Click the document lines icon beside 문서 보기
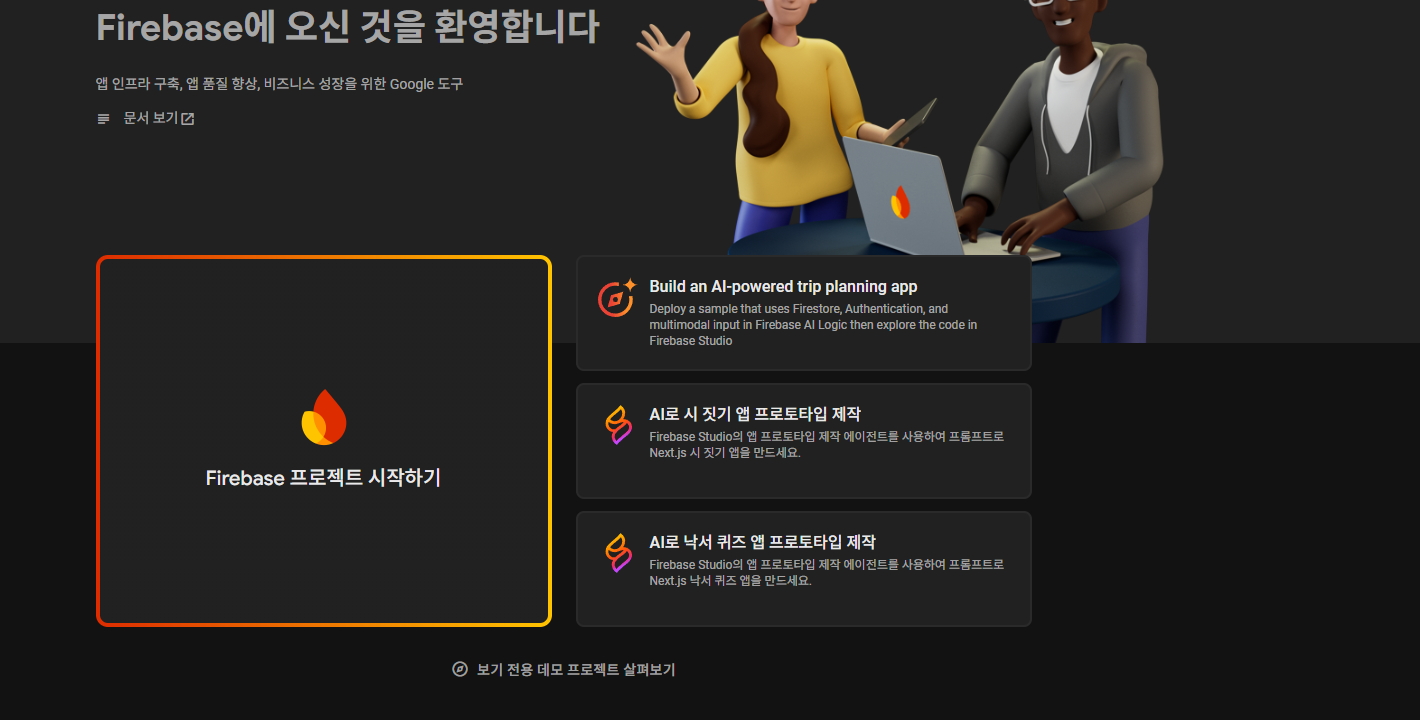 [x=103, y=119]
